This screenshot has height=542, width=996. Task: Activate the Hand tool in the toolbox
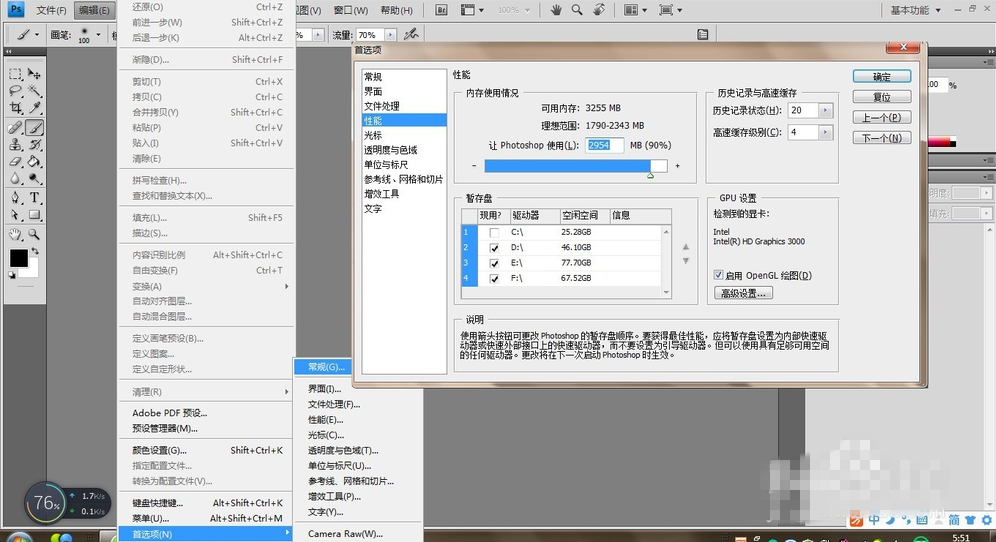tap(16, 233)
